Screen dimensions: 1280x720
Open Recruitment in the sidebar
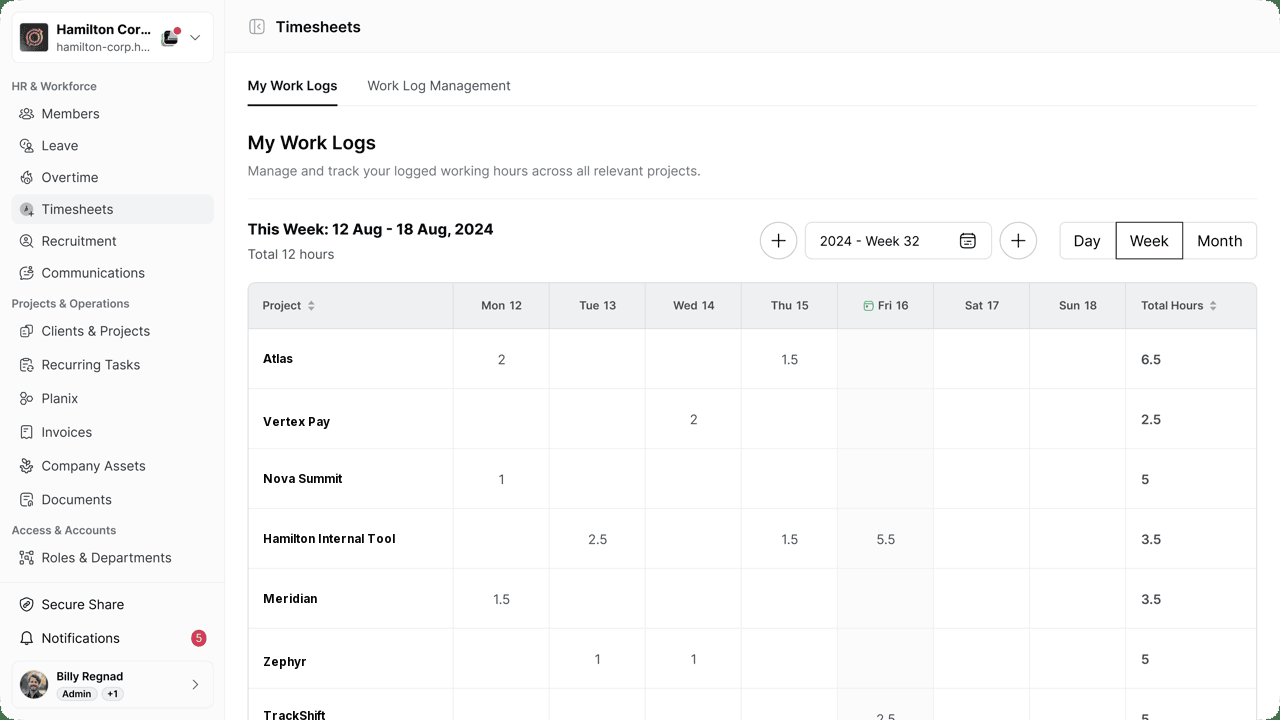coord(113,241)
